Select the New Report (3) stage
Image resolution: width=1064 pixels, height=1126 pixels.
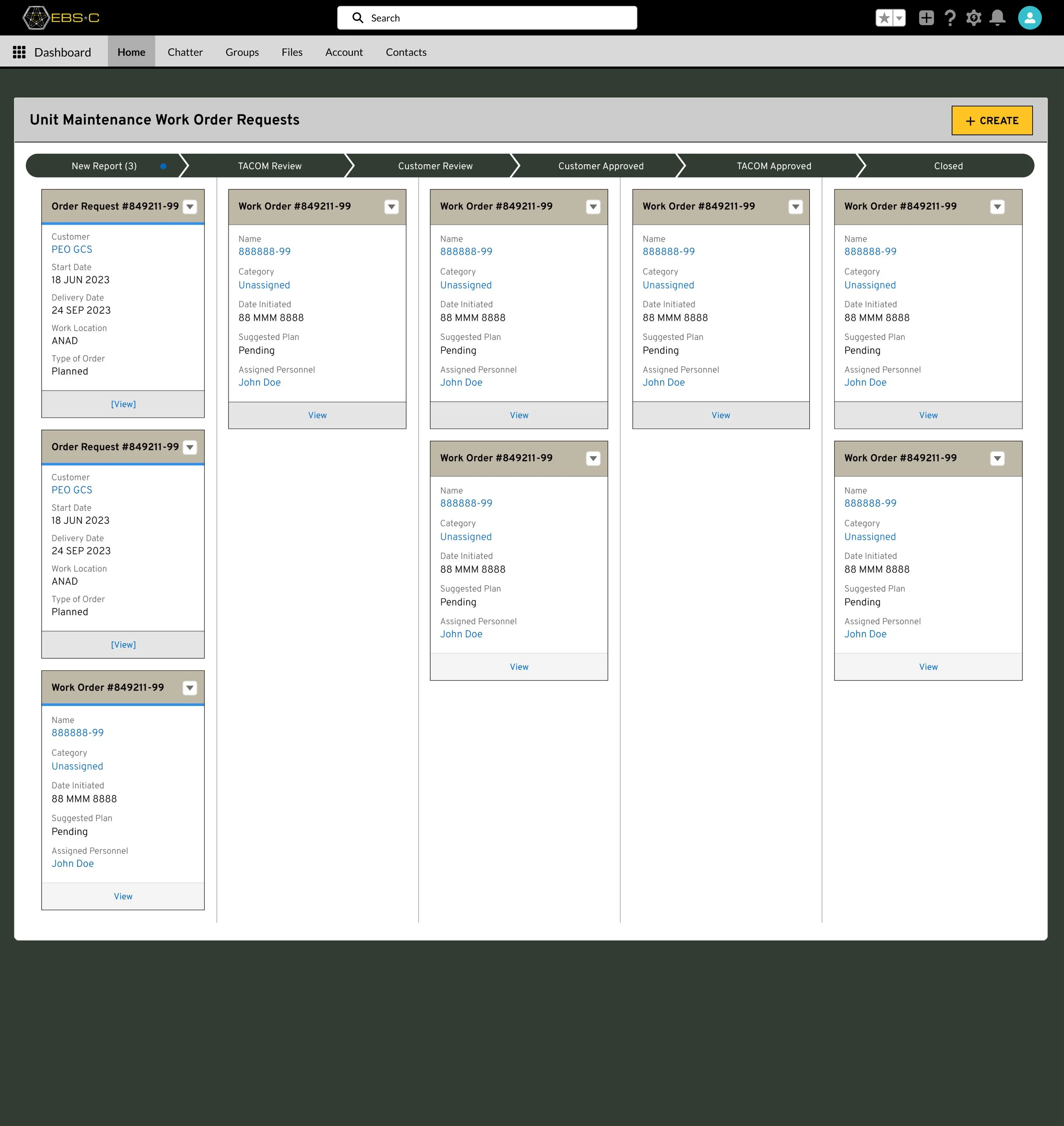point(104,166)
